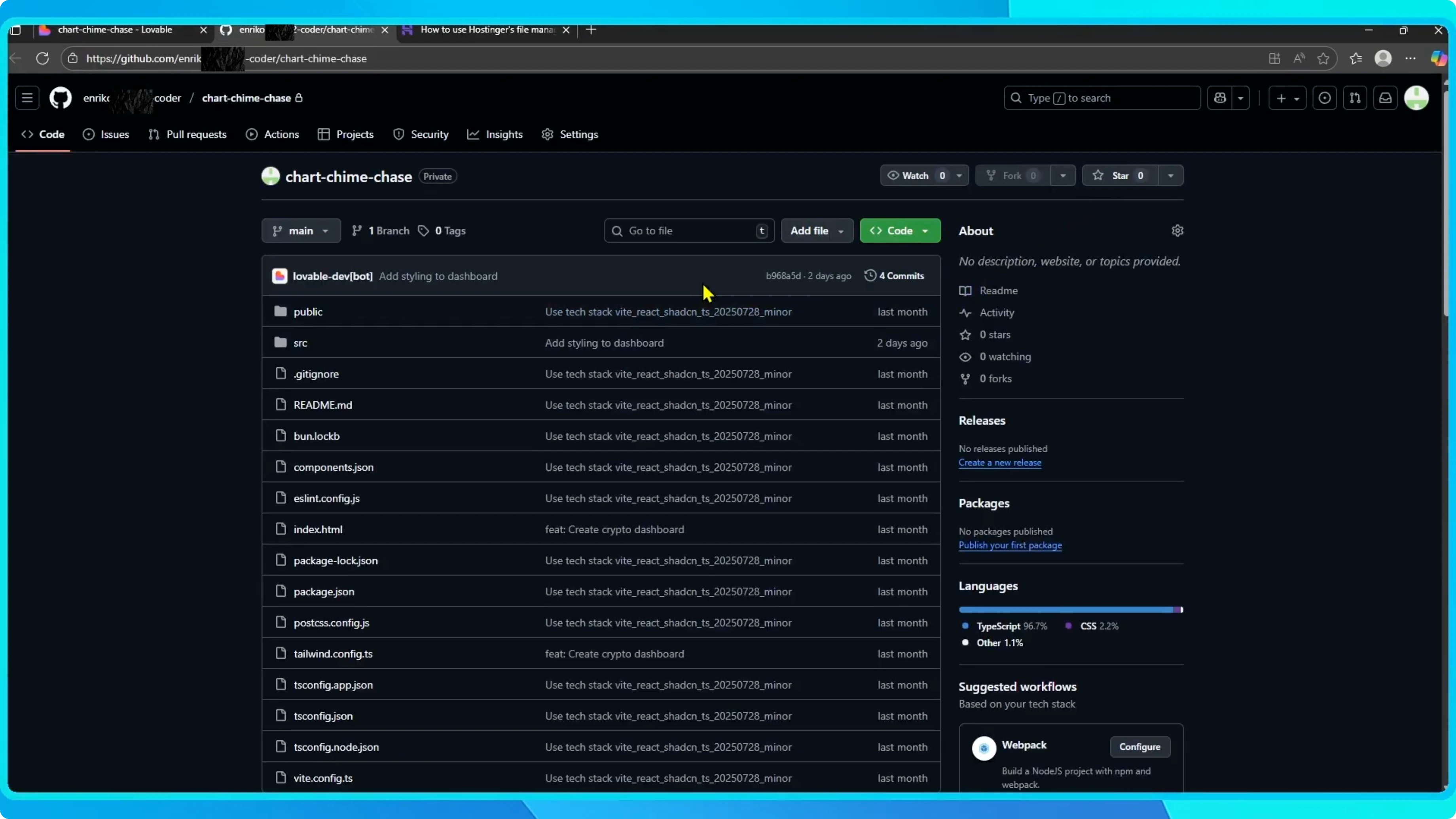Click the GitHub Octocat logo
The width and height of the screenshot is (1456, 819).
(61, 98)
